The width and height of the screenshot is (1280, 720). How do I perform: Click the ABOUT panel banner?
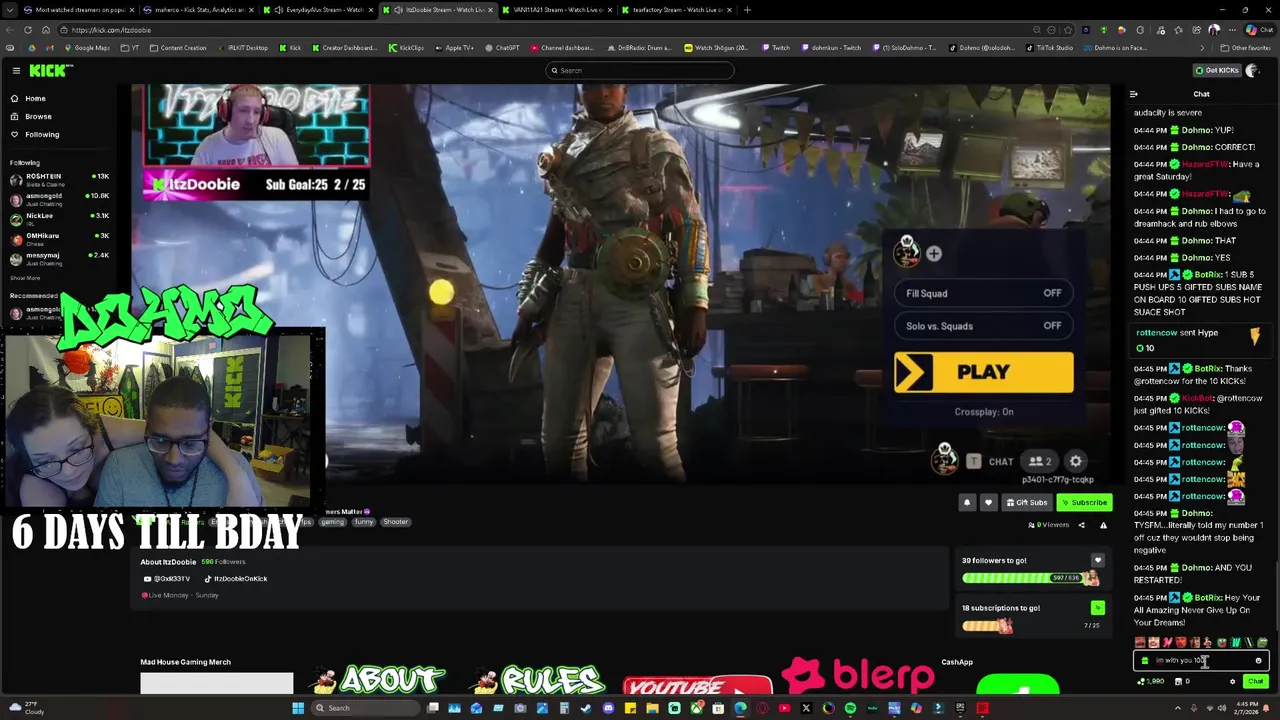(x=380, y=679)
